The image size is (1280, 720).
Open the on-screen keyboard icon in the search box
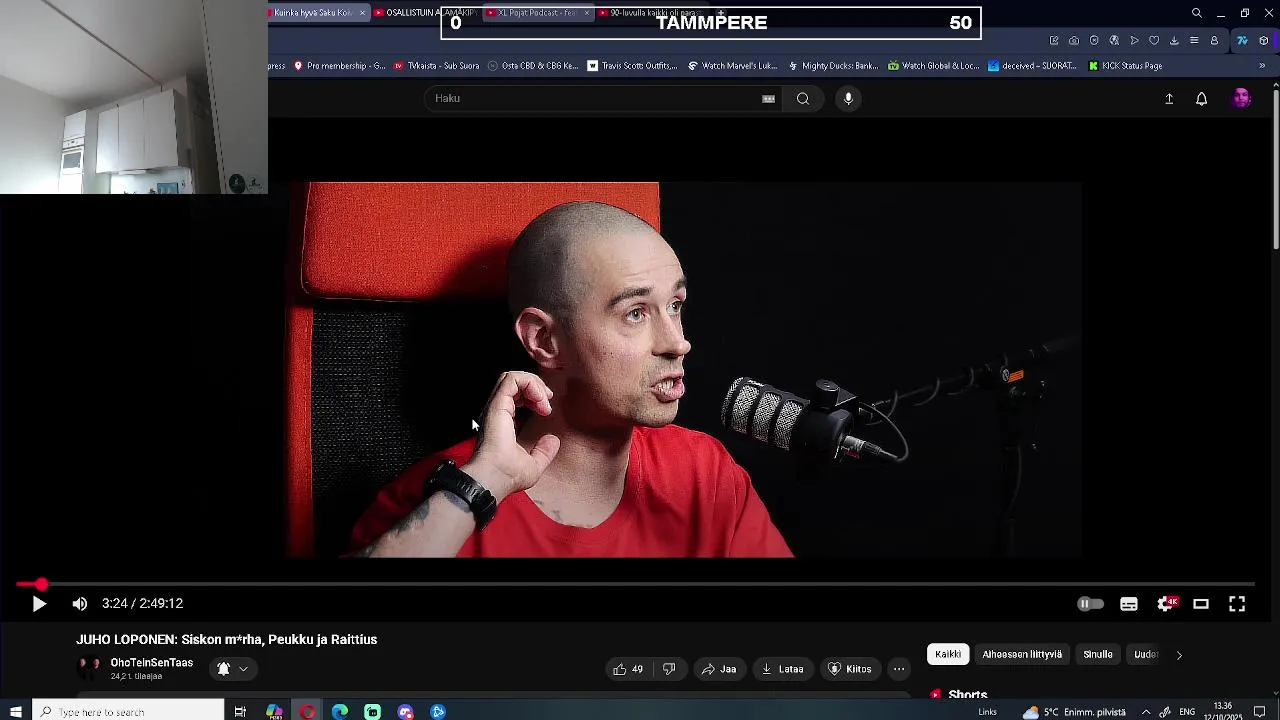click(x=768, y=99)
